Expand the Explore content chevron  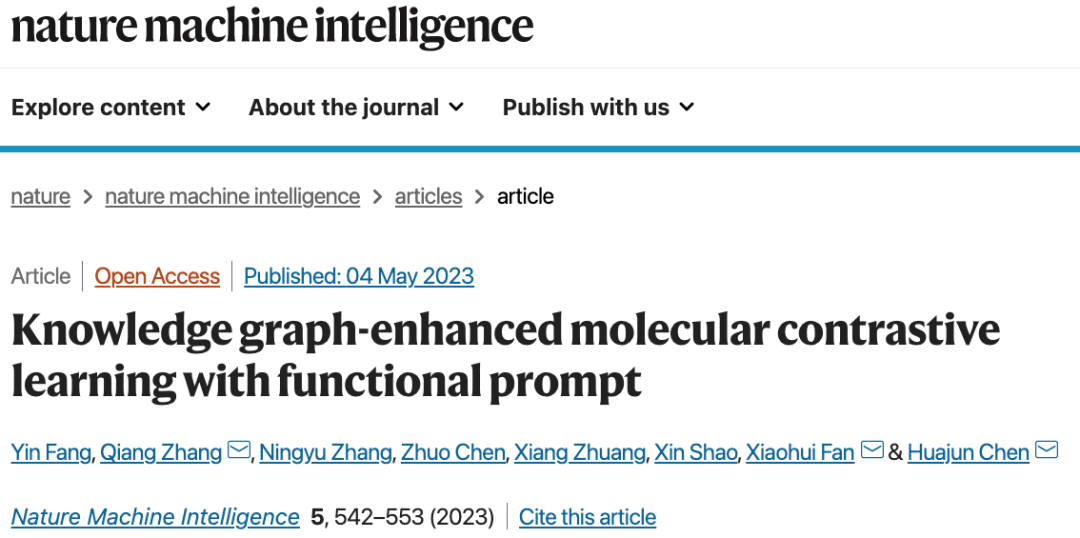coord(203,107)
